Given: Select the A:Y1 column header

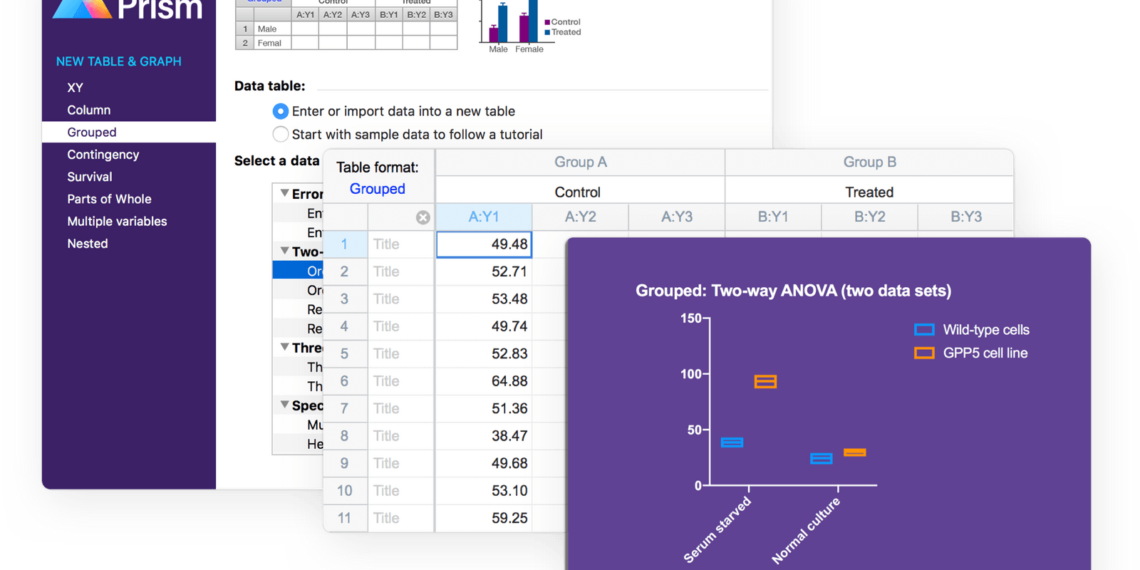Looking at the screenshot, I should [x=483, y=217].
